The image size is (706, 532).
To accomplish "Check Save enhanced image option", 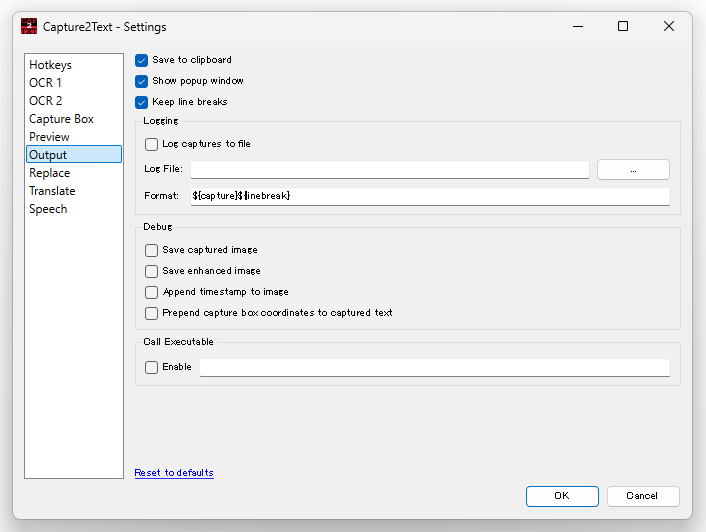I will (x=151, y=271).
